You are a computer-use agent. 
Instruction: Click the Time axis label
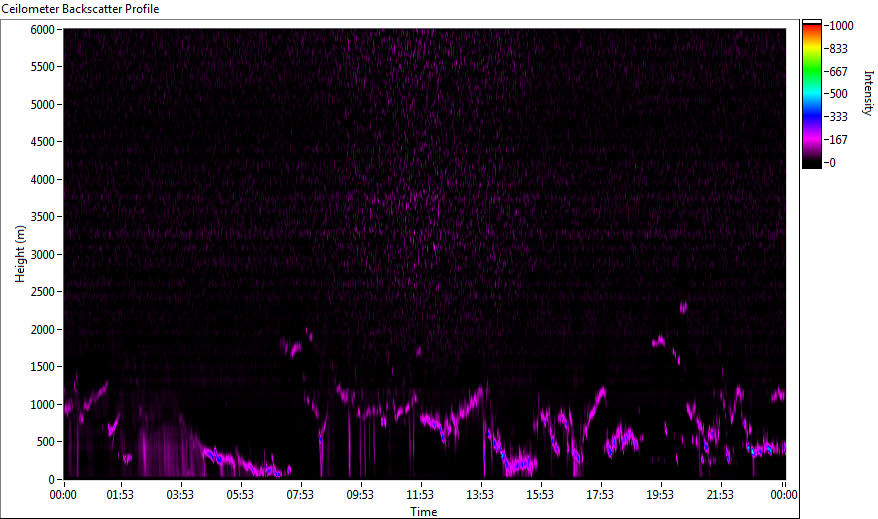click(x=424, y=512)
